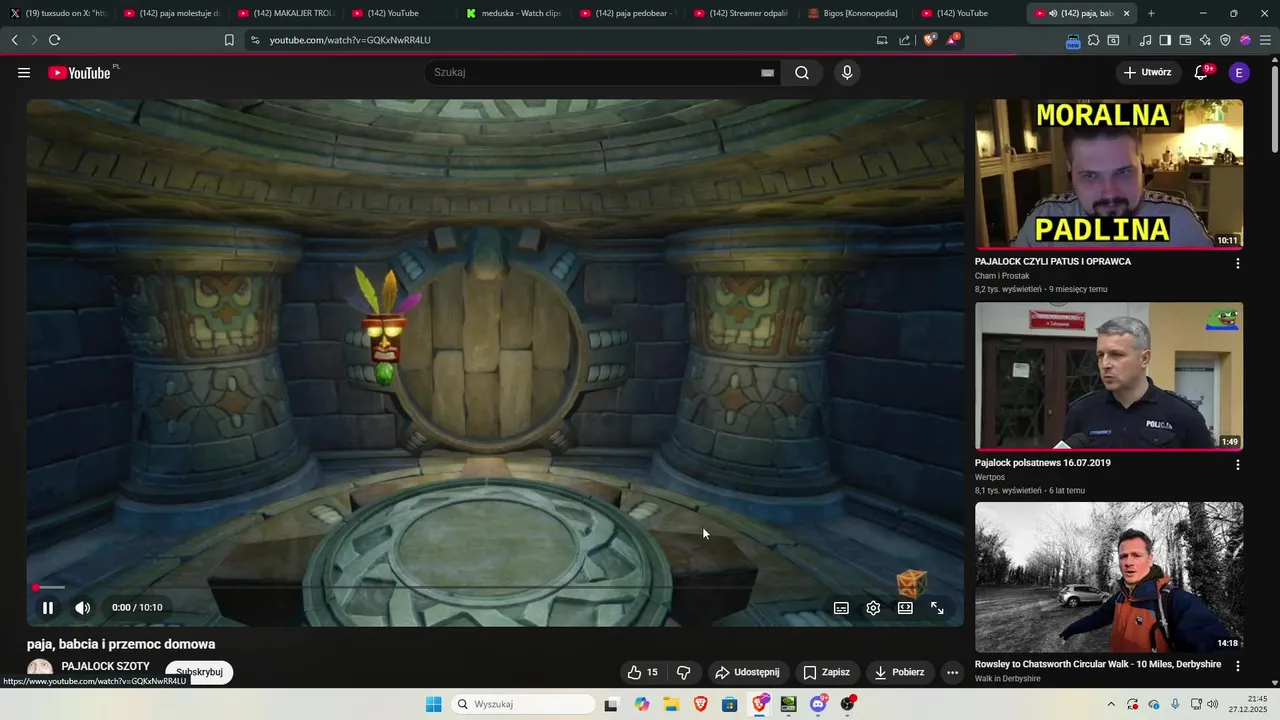Open File Explorer from taskbar
The image size is (1280, 720).
click(x=671, y=704)
